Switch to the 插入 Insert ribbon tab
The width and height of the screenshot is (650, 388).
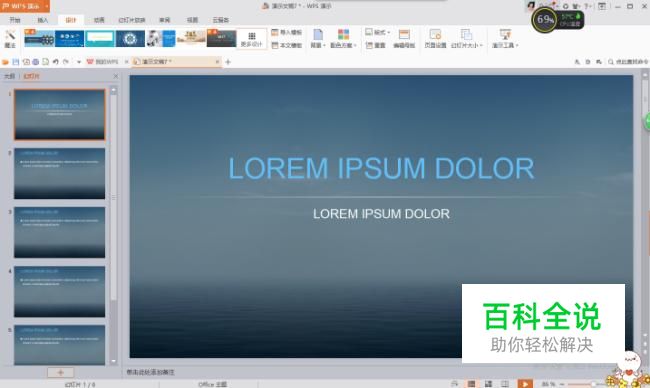[x=43, y=20]
